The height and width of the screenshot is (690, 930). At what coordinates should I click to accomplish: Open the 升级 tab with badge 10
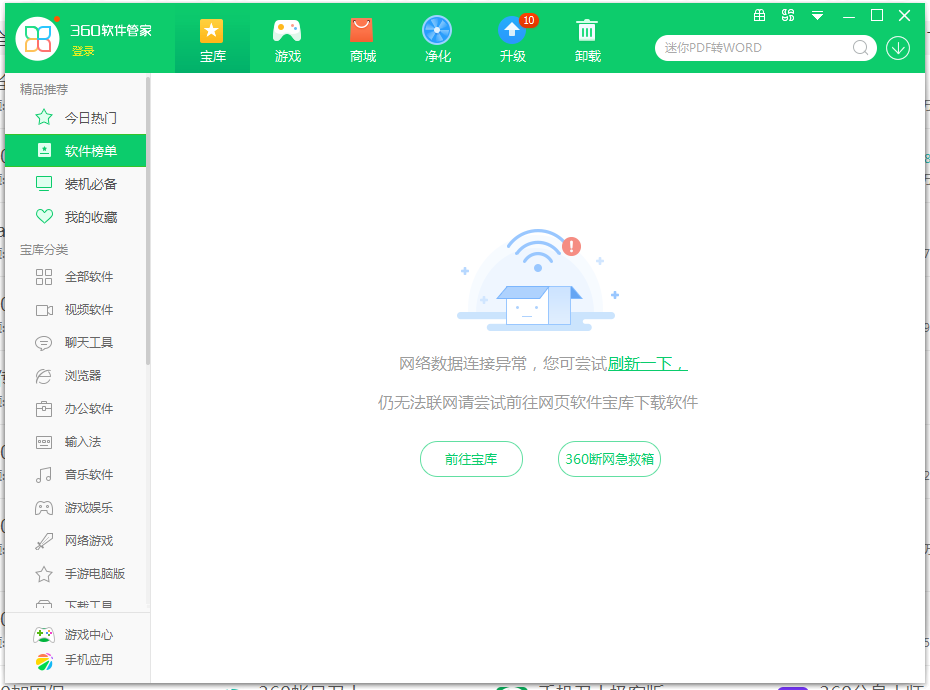point(512,39)
